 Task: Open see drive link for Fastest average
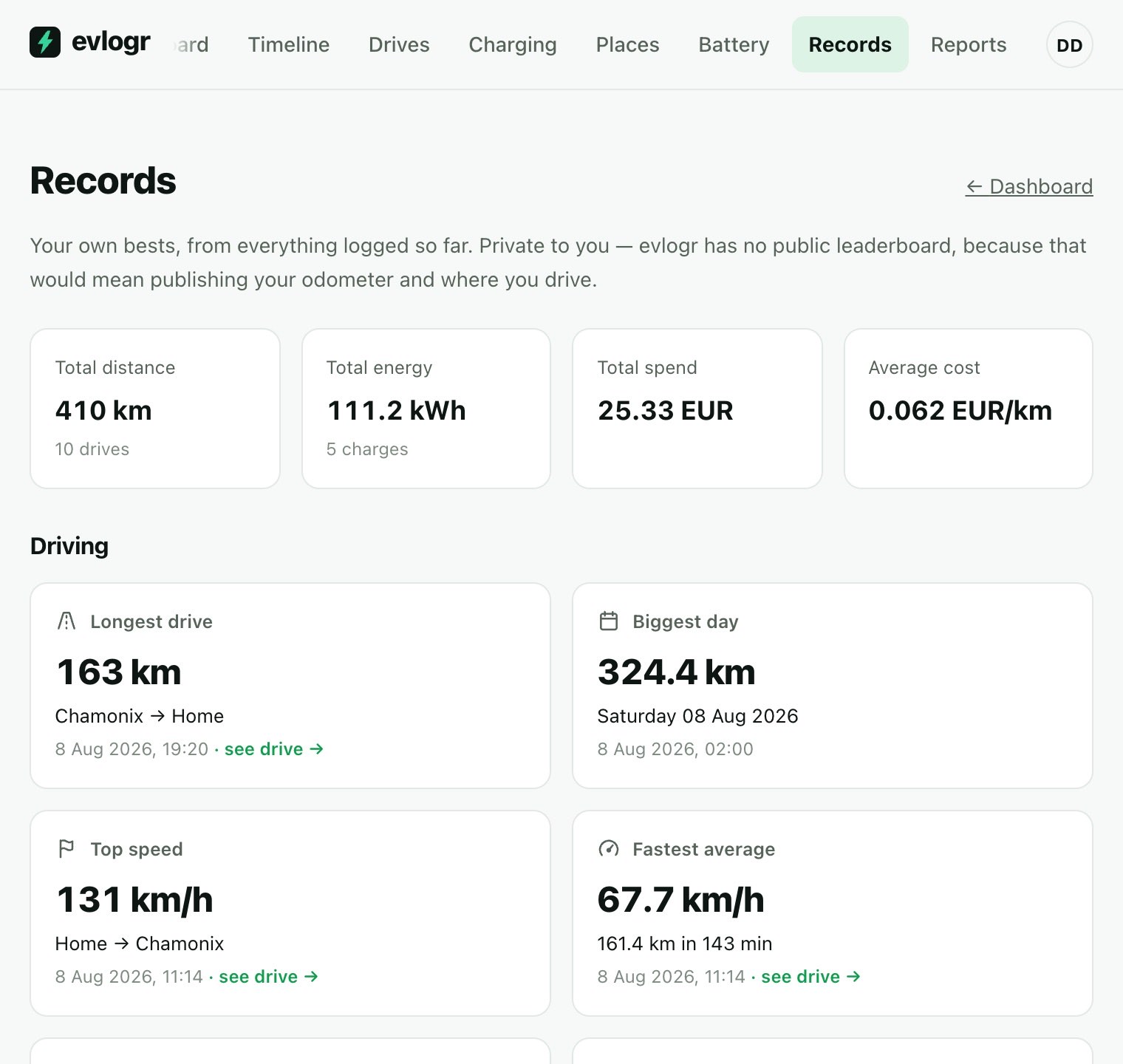click(811, 976)
